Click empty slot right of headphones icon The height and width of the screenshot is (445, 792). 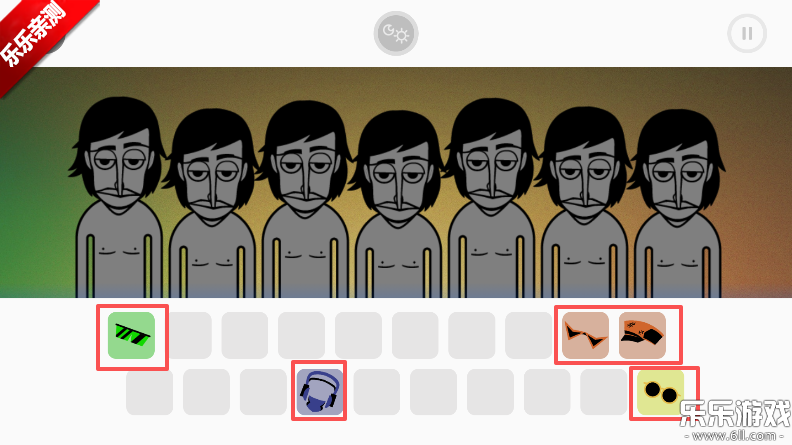(x=376, y=392)
